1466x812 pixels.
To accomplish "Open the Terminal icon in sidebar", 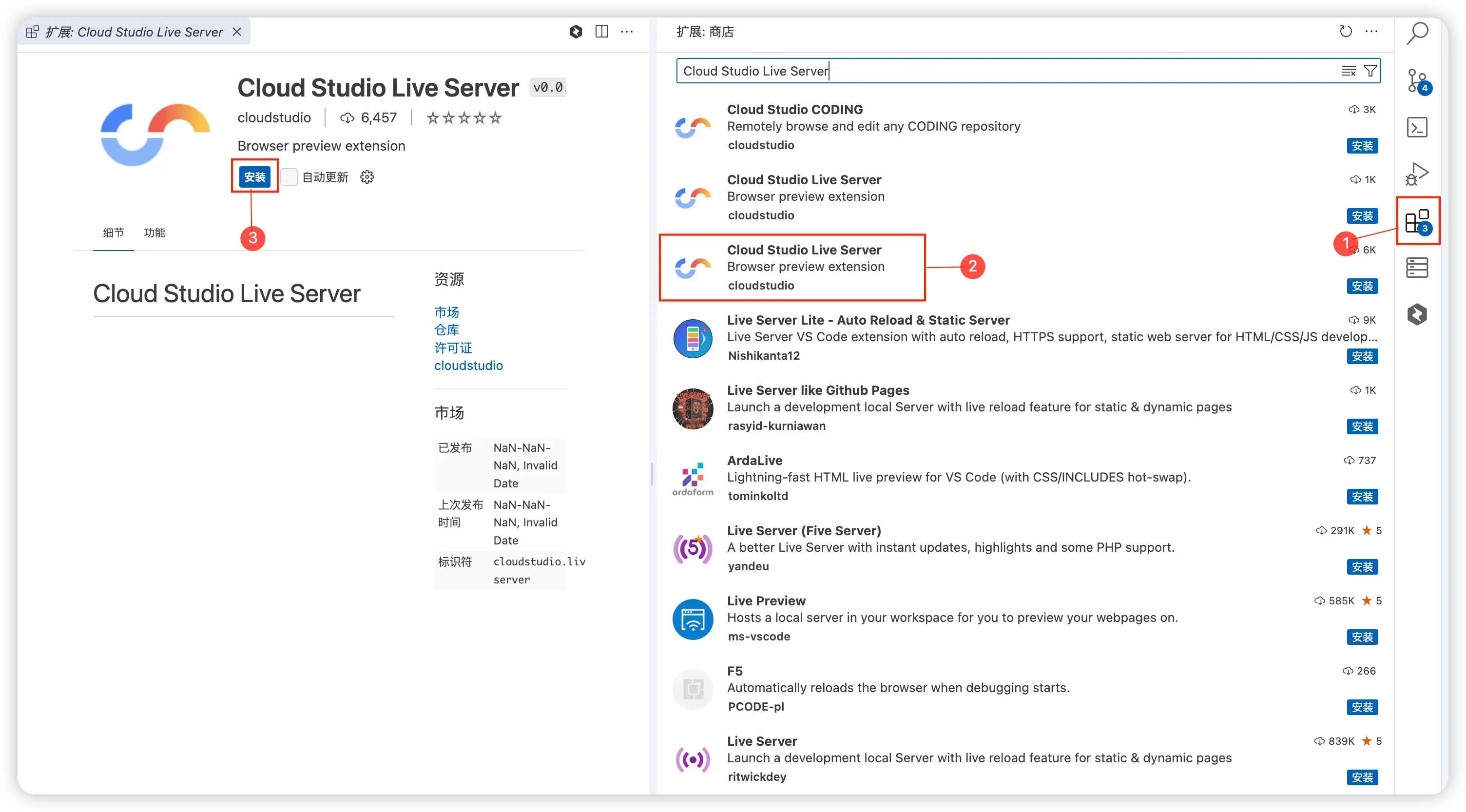I will 1416,128.
